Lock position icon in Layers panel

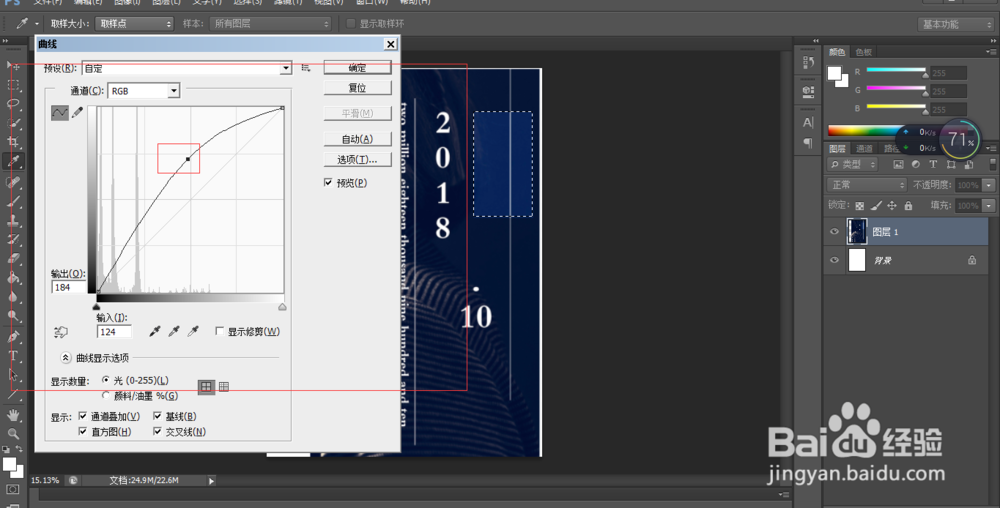892,206
